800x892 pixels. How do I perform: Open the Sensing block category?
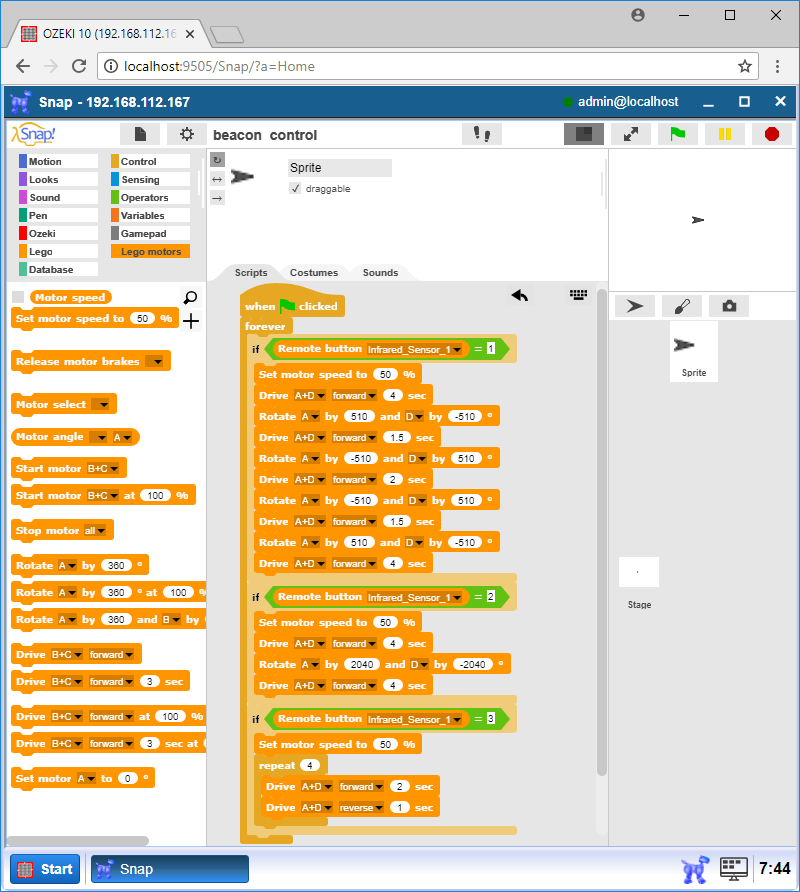150,179
